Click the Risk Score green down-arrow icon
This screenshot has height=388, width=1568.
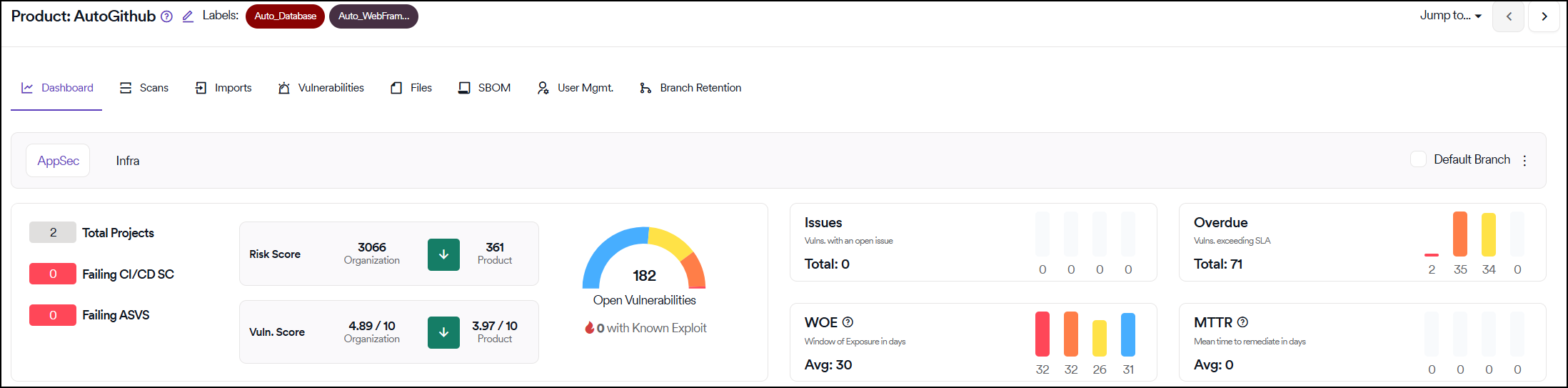pos(443,254)
